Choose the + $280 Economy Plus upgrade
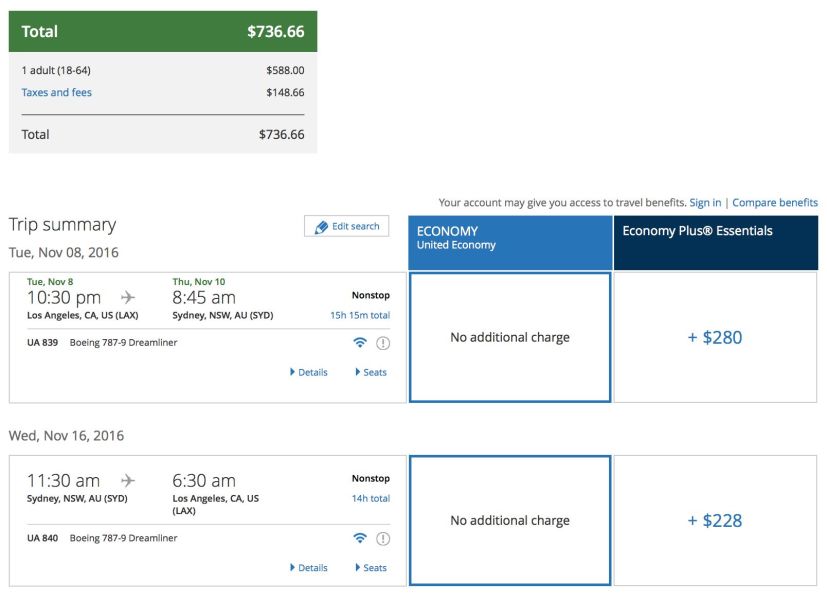Viewport: 827px width, 600px height. (x=715, y=337)
